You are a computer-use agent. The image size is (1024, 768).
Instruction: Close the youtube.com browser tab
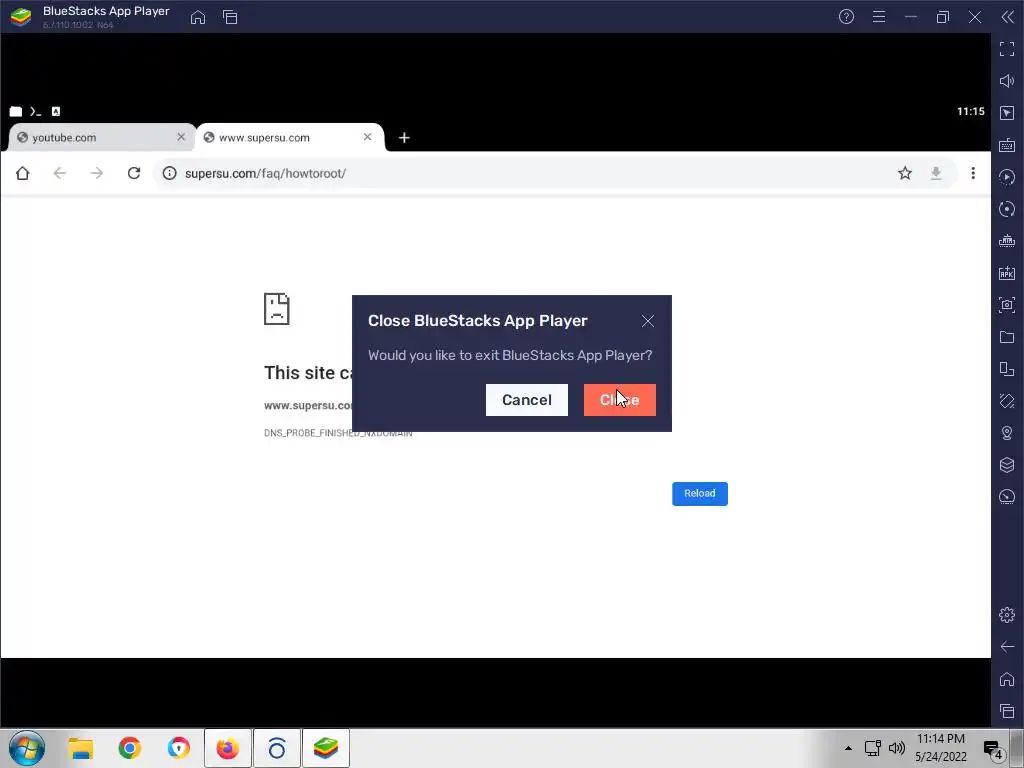[181, 137]
